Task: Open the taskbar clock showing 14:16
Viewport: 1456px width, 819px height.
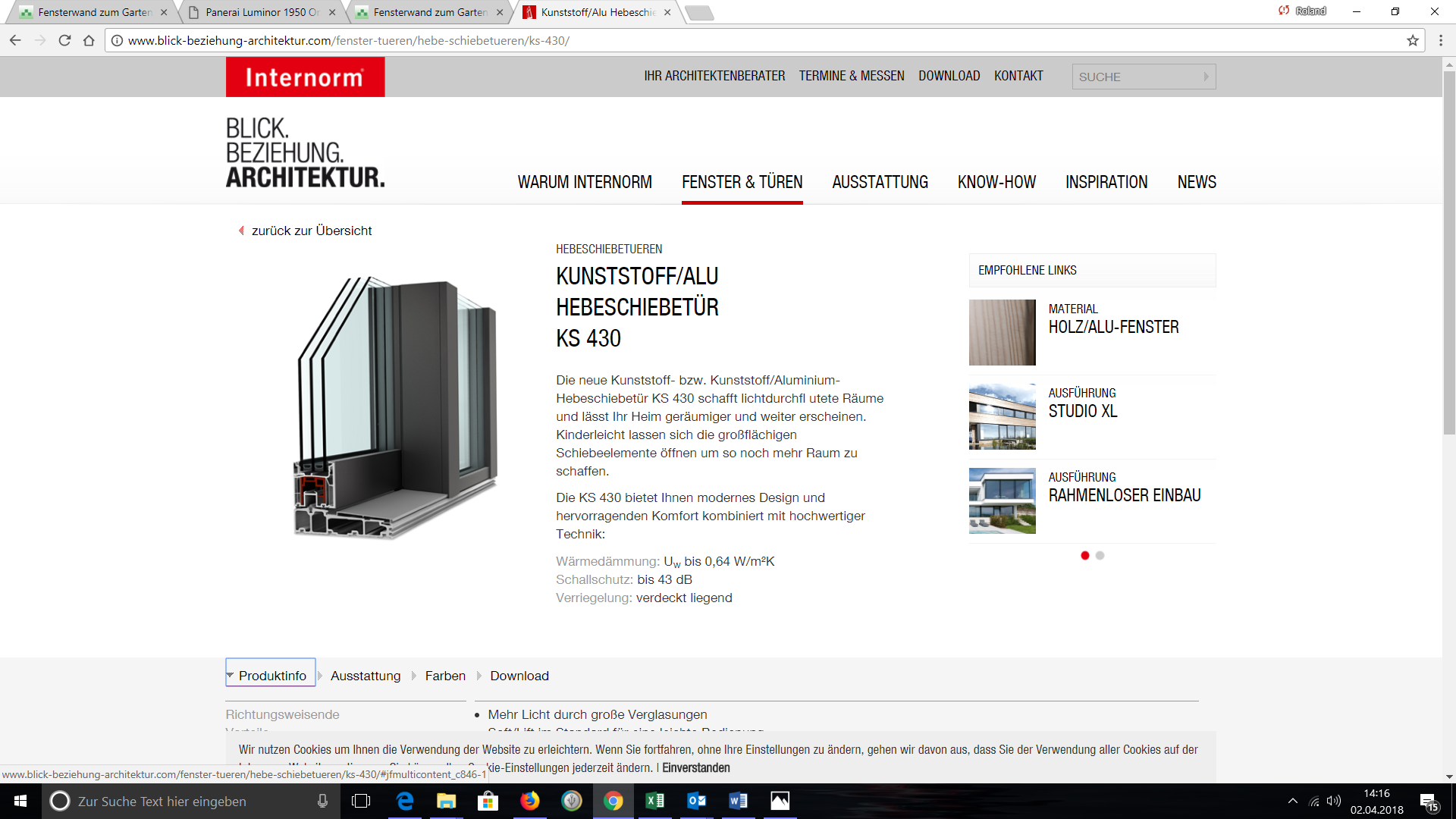Action: (x=1376, y=802)
